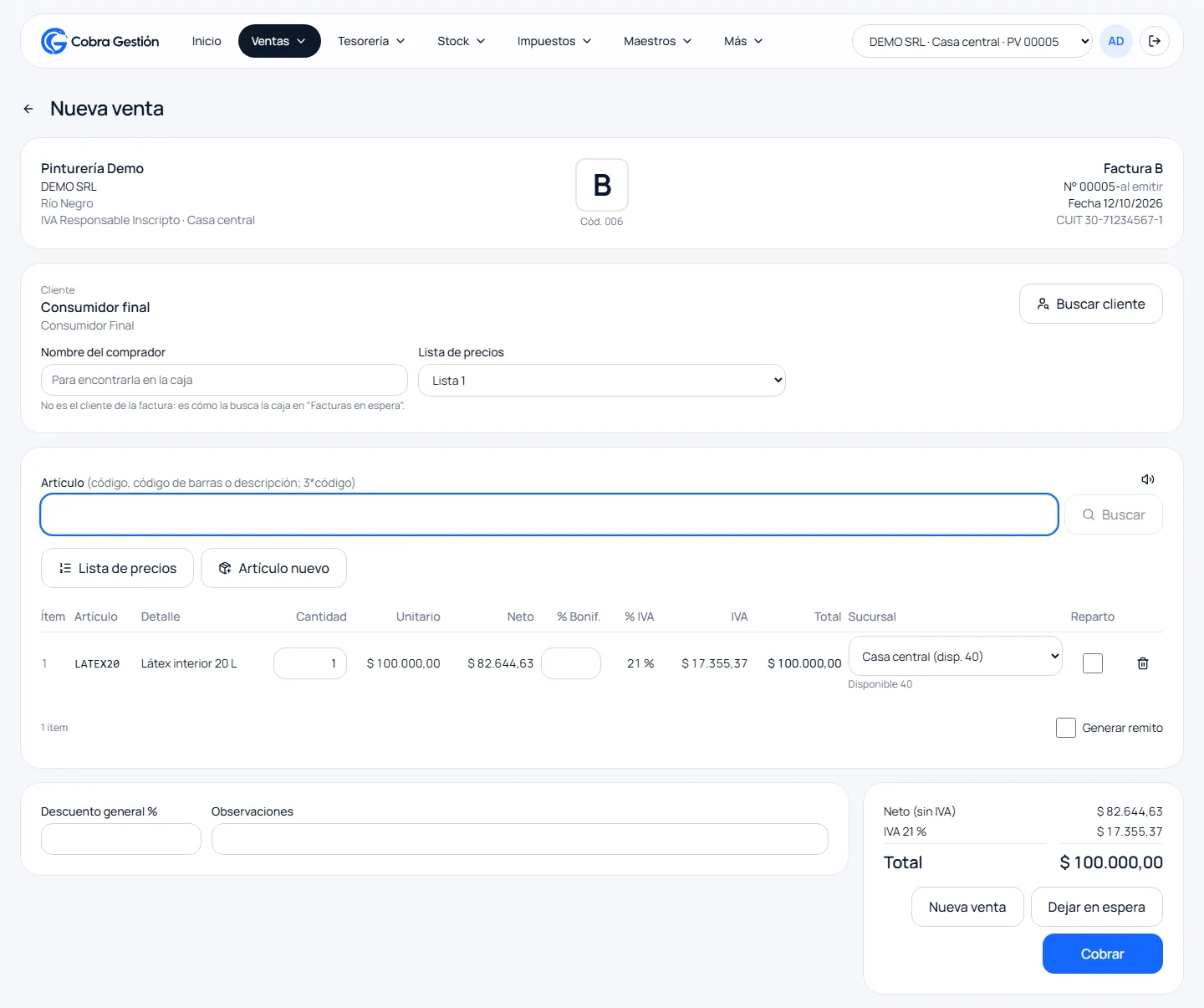Go back with the left arrow icon

tap(28, 109)
